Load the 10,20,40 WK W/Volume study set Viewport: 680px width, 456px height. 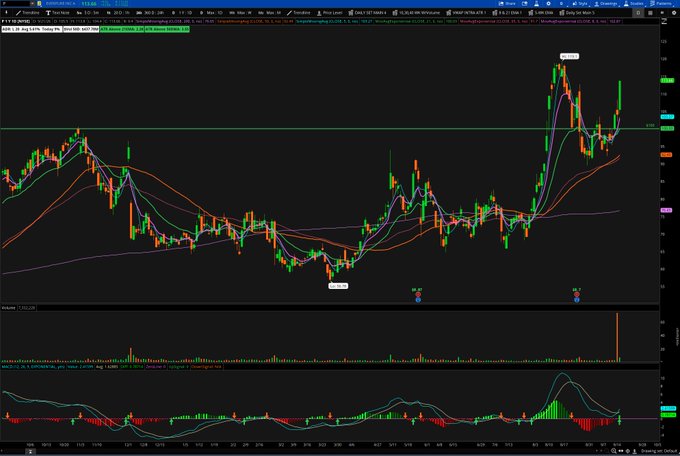tap(416, 13)
